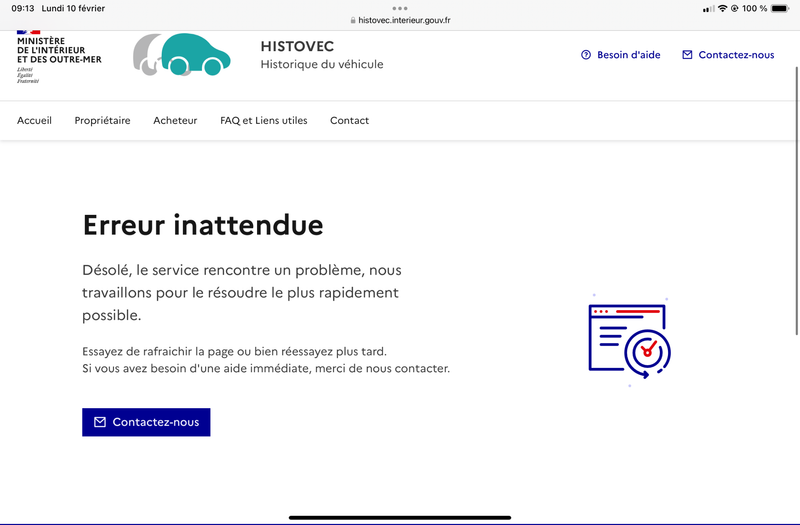
Task: Tap the 'Lundi 10 février' date
Action: point(73,8)
